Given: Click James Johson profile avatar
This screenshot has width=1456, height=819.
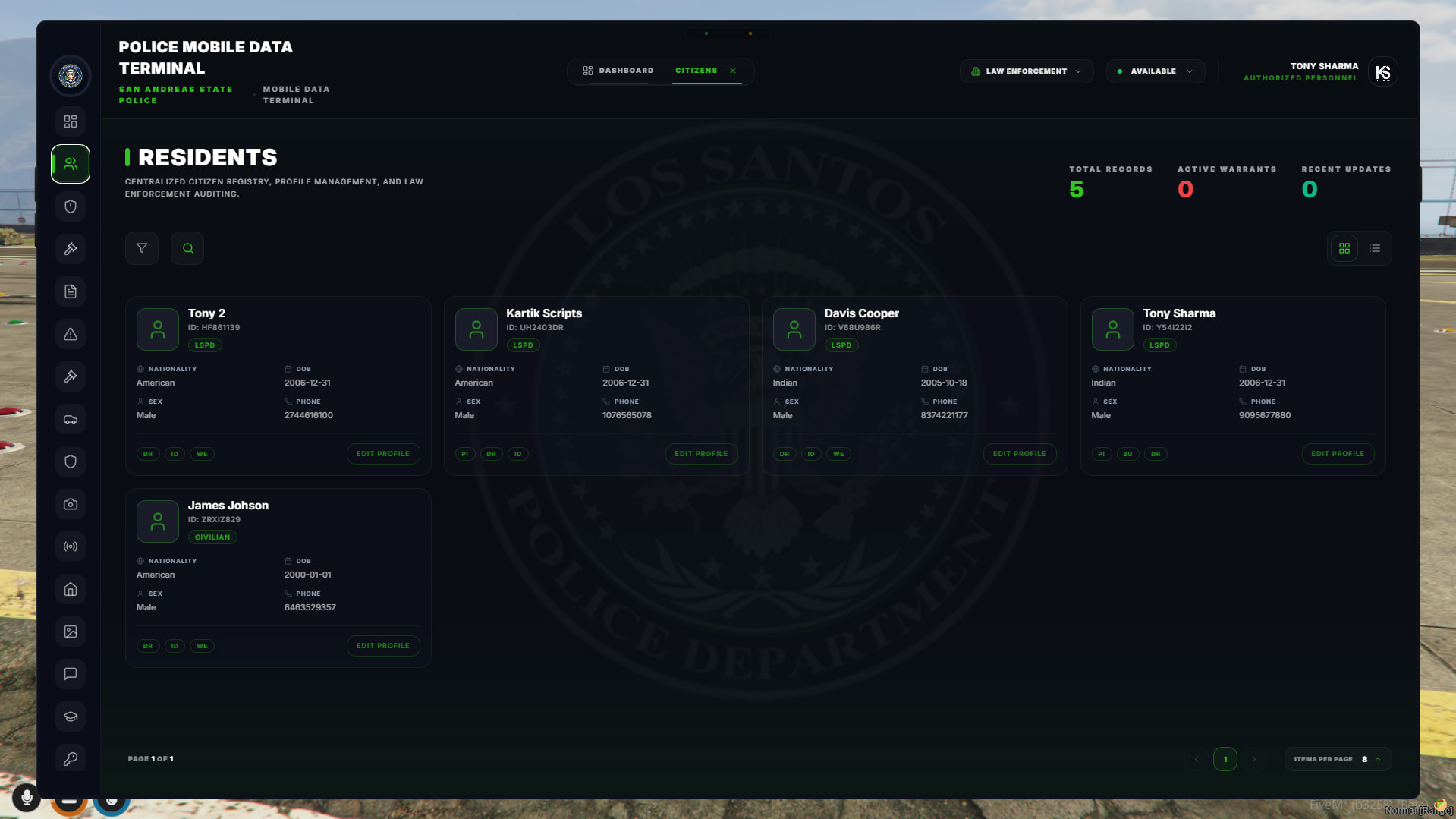Looking at the screenshot, I should (158, 521).
